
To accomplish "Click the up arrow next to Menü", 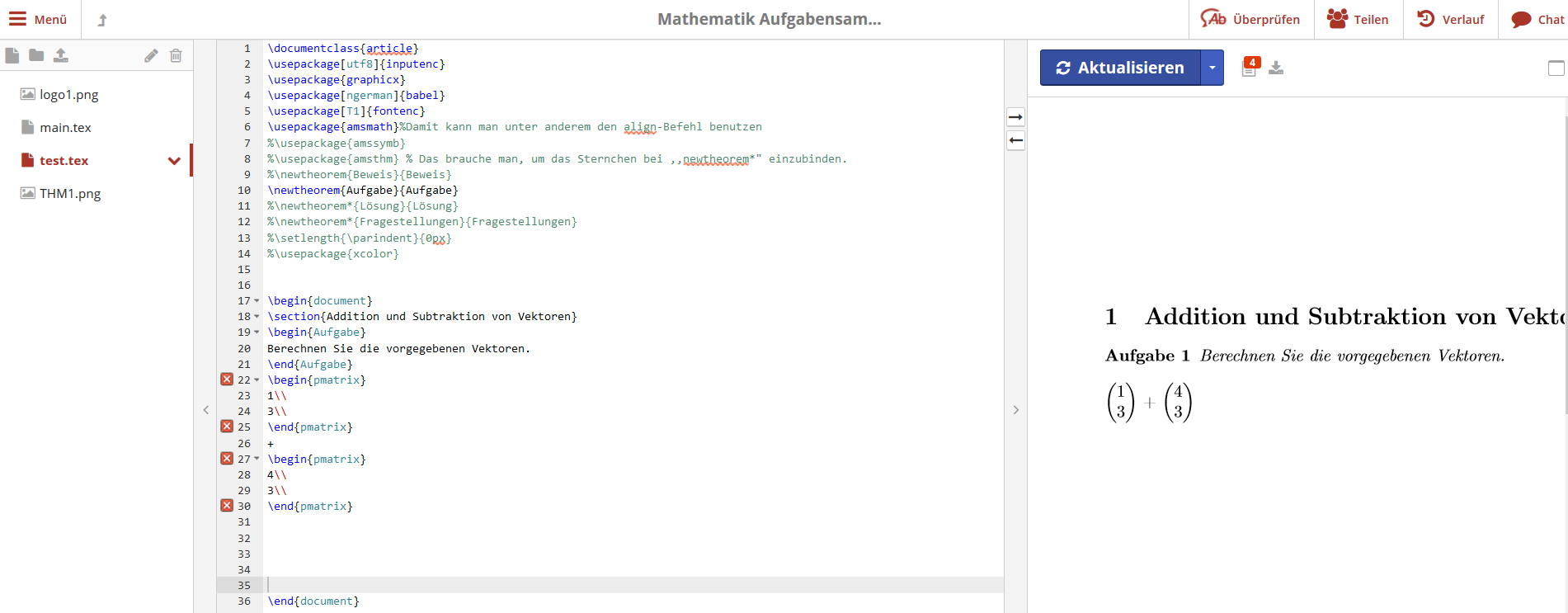I will [102, 20].
